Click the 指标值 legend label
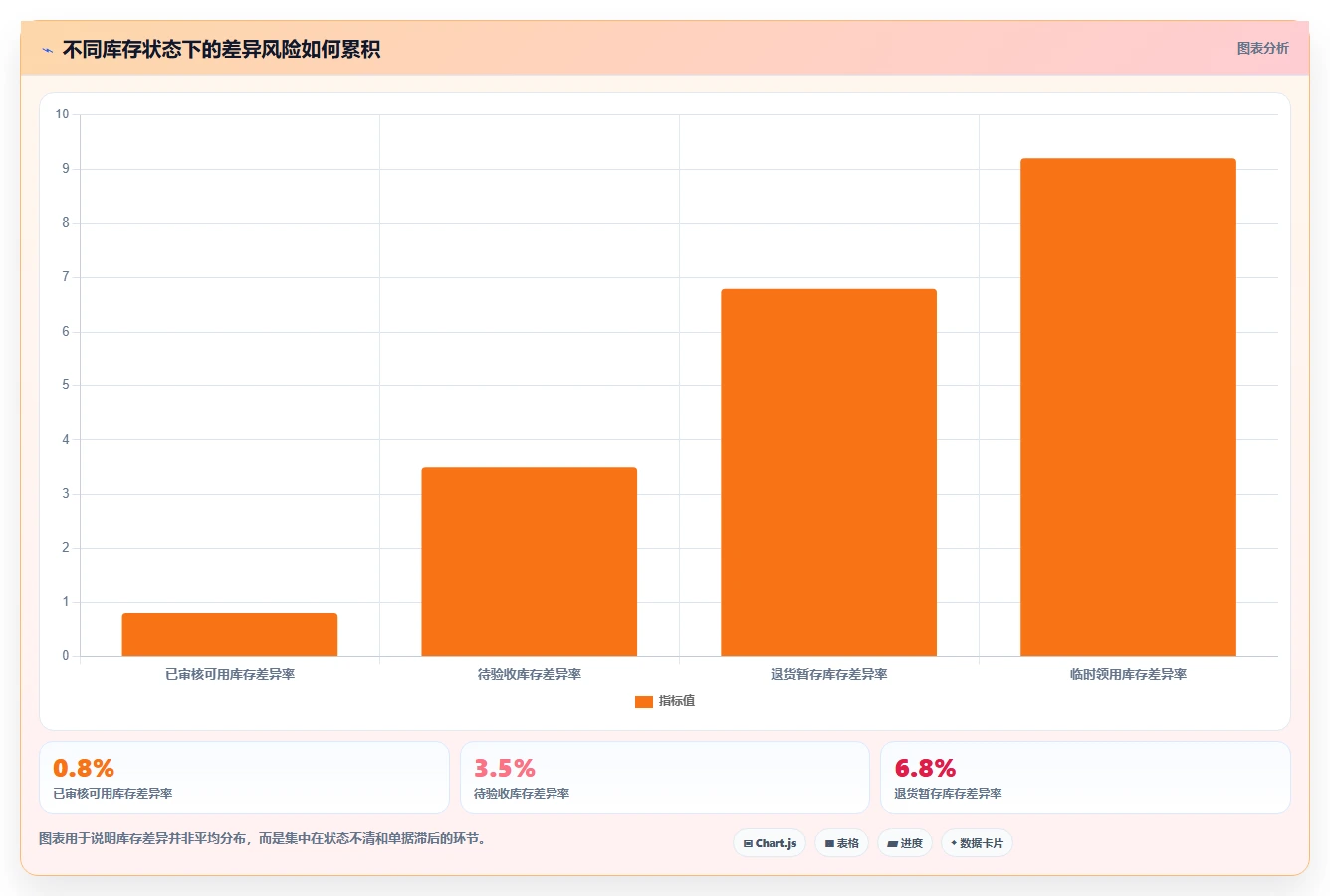Screen dimensions: 1330x896 [x=677, y=701]
